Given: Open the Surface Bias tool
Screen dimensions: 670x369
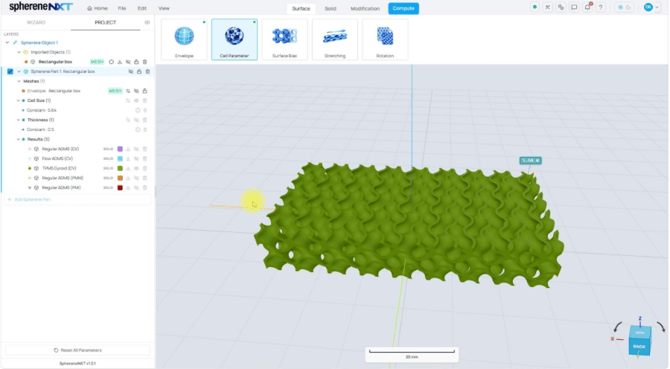Looking at the screenshot, I should coord(285,39).
